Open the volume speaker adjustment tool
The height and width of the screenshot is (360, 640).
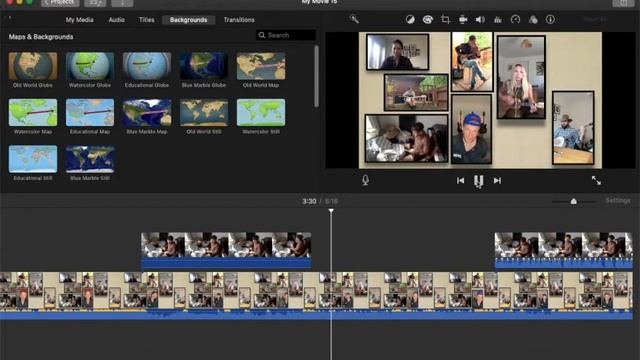click(480, 20)
